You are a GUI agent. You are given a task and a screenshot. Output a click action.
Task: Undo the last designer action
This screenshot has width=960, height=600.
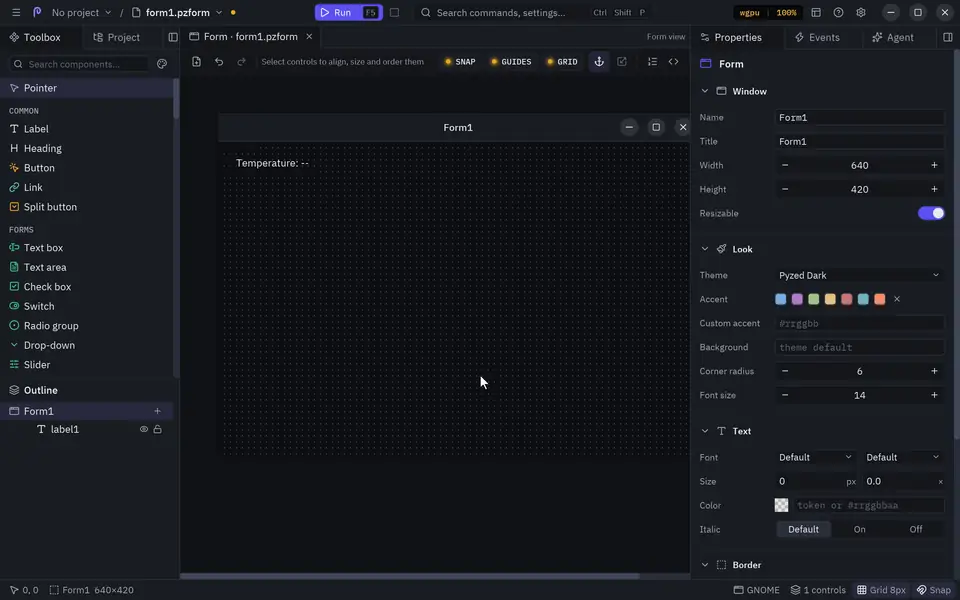(219, 62)
